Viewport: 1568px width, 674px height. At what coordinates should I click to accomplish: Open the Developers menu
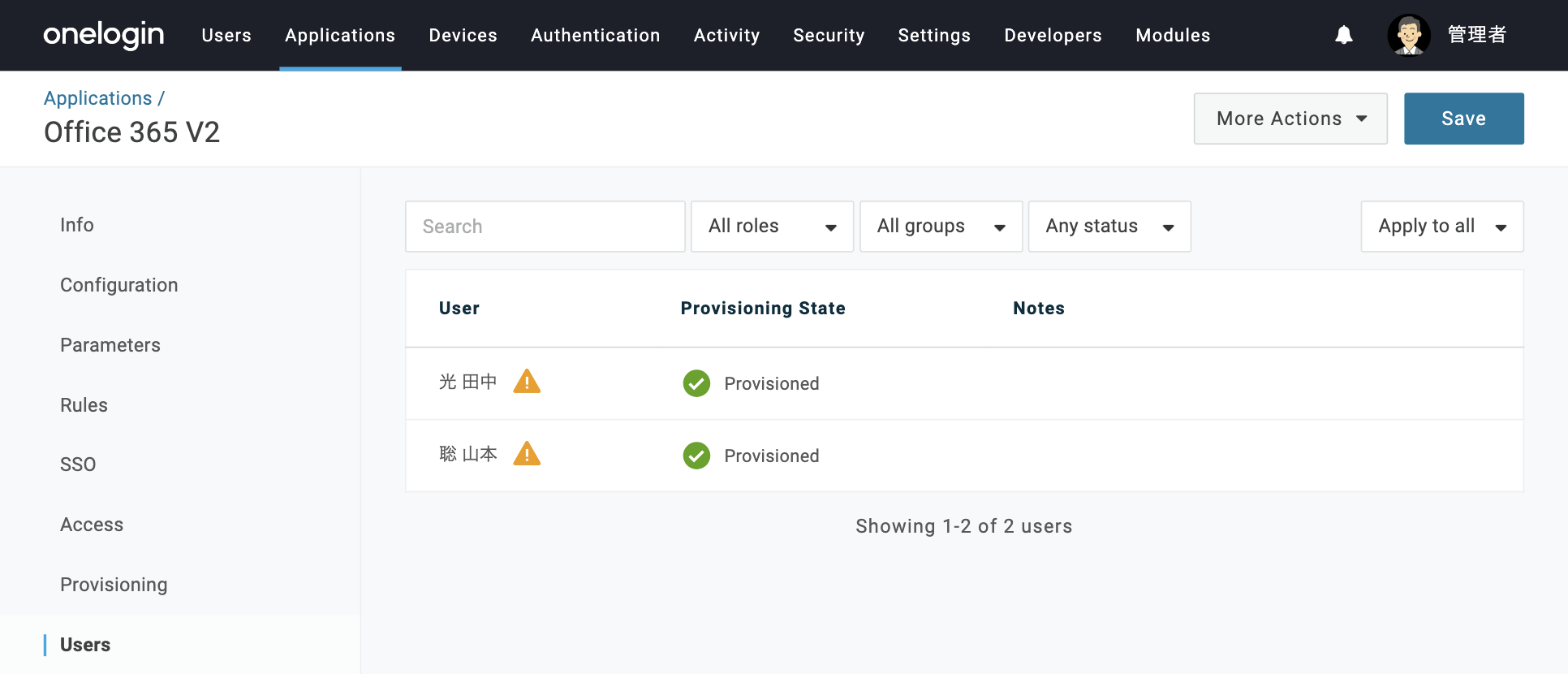click(x=1053, y=35)
